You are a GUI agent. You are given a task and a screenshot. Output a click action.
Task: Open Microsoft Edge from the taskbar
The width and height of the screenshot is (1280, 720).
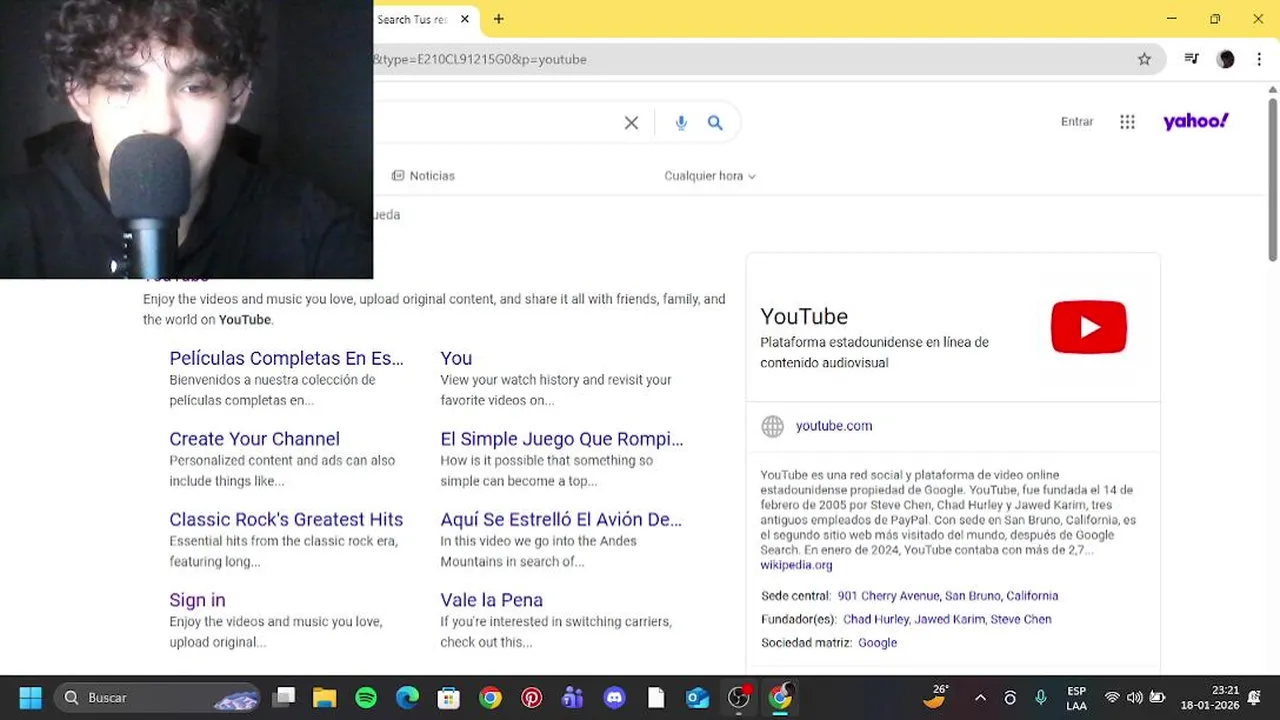coord(407,697)
